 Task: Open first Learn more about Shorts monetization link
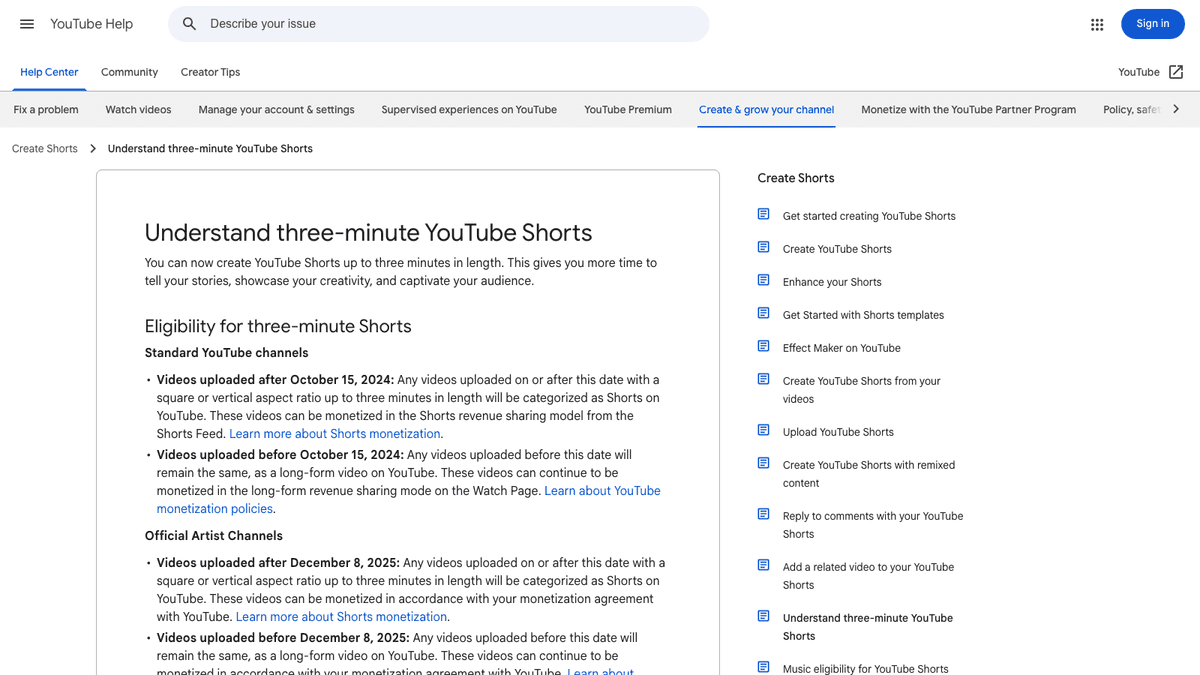[x=335, y=434]
